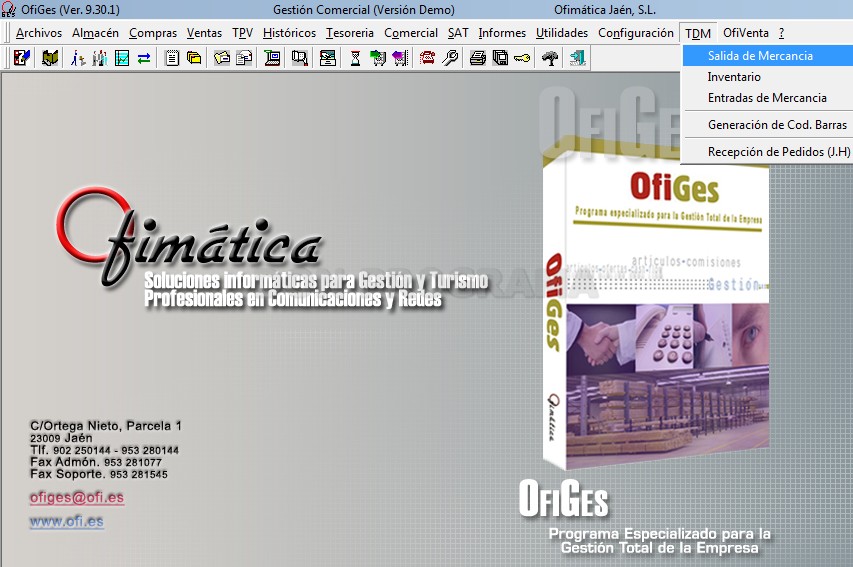Click the tree toolbar icon
This screenshot has width=853, height=567.
click(x=550, y=58)
